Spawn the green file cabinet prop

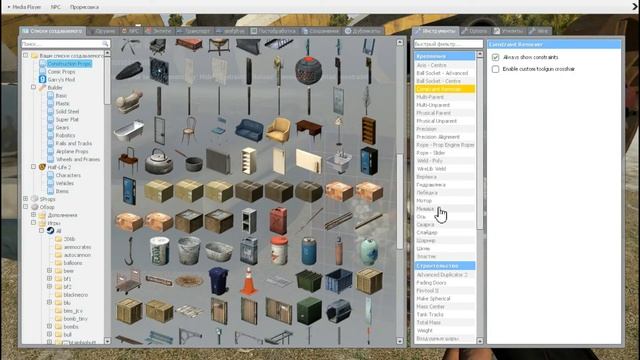309,311
